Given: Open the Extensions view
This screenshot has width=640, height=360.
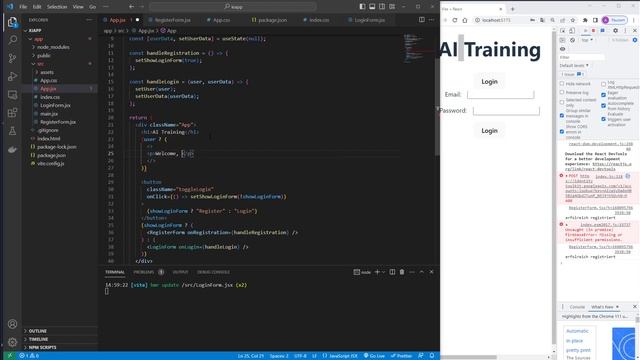Looking at the screenshot, I should pyautogui.click(x=12, y=113).
